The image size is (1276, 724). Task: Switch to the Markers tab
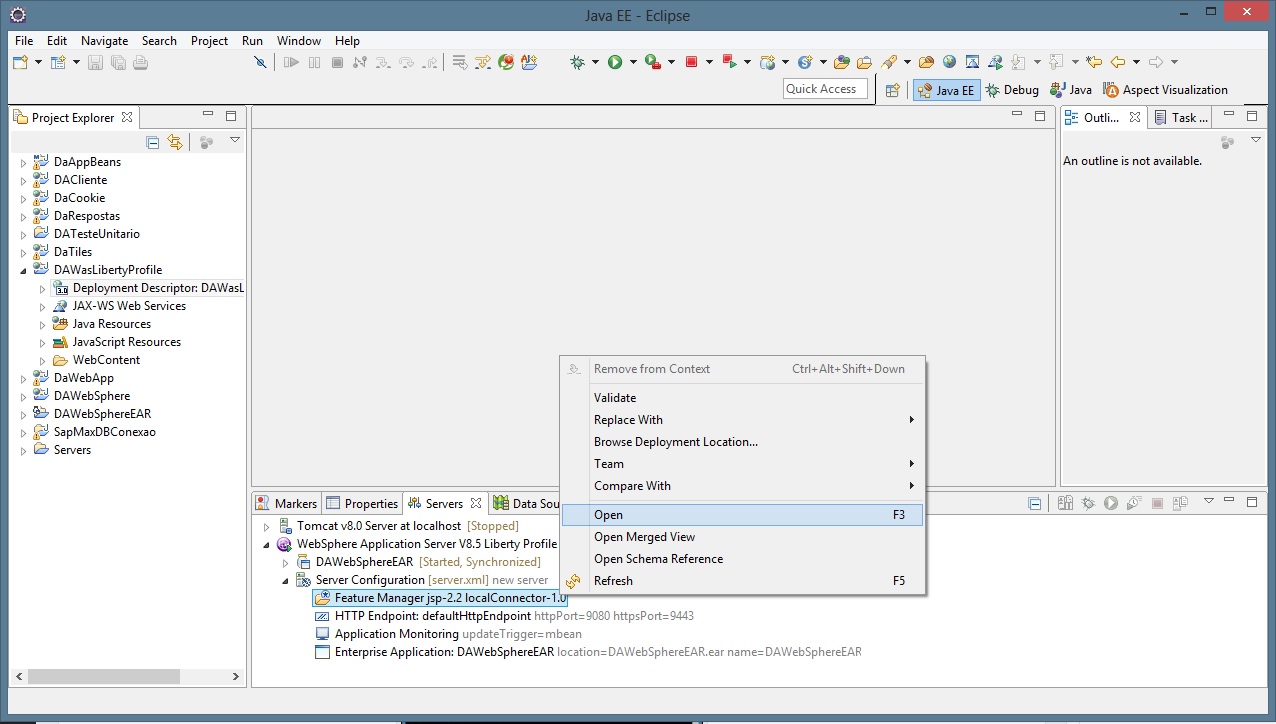pyautogui.click(x=287, y=503)
